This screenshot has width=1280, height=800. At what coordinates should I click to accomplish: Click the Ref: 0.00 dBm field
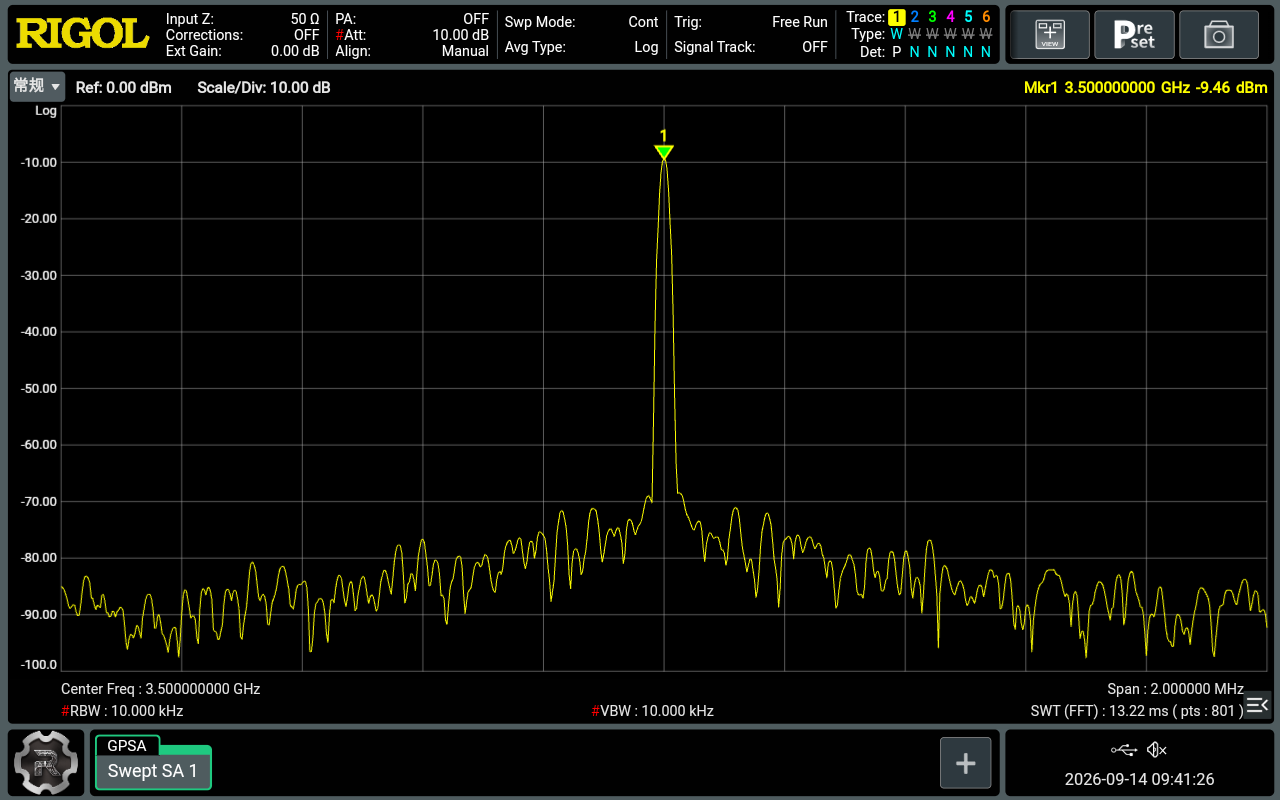click(x=124, y=88)
